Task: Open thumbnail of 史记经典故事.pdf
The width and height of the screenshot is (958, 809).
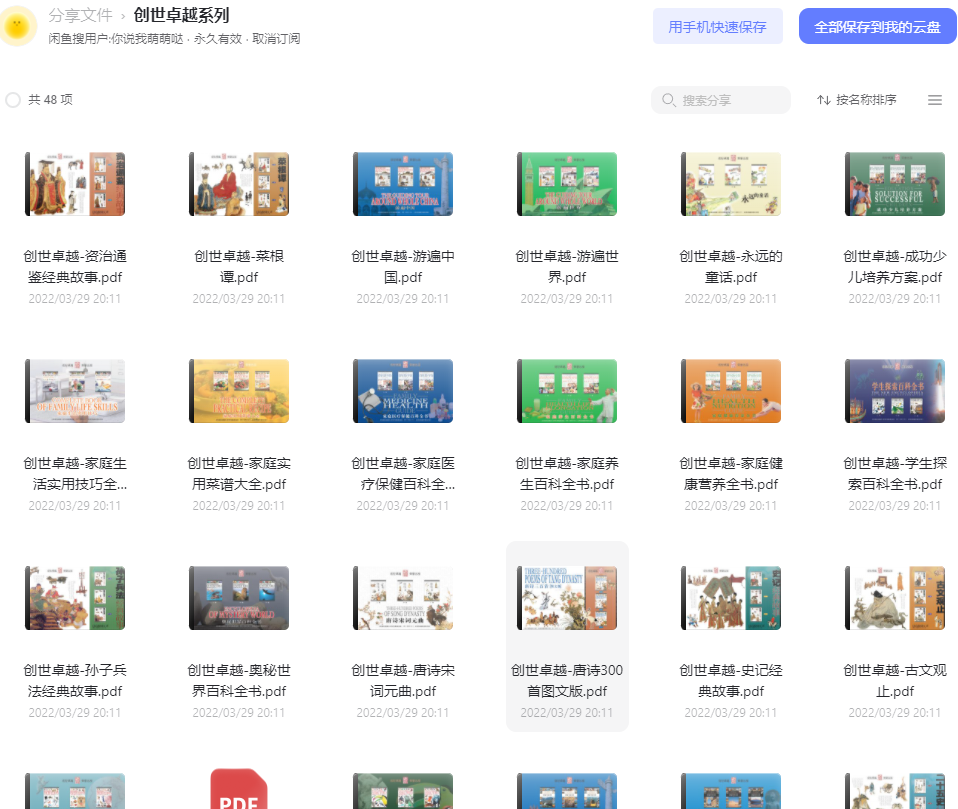Action: pyautogui.click(x=731, y=598)
